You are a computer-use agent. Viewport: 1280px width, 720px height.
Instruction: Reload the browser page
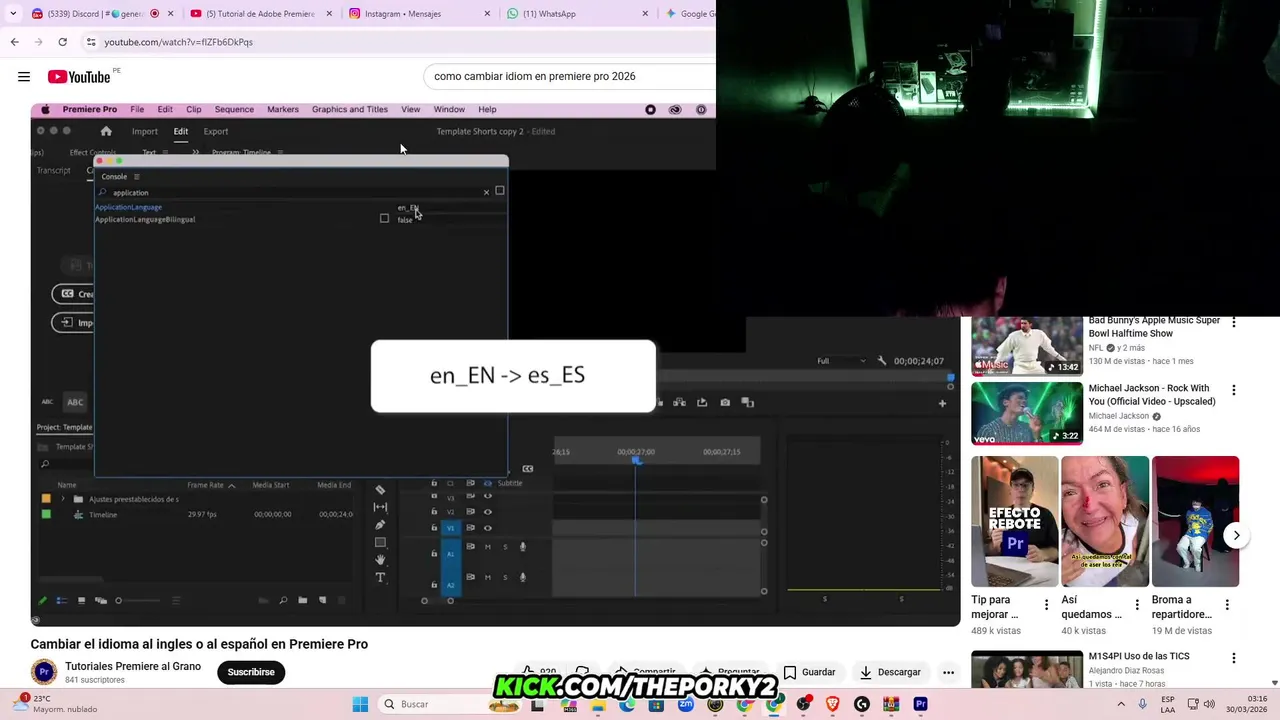click(x=62, y=42)
